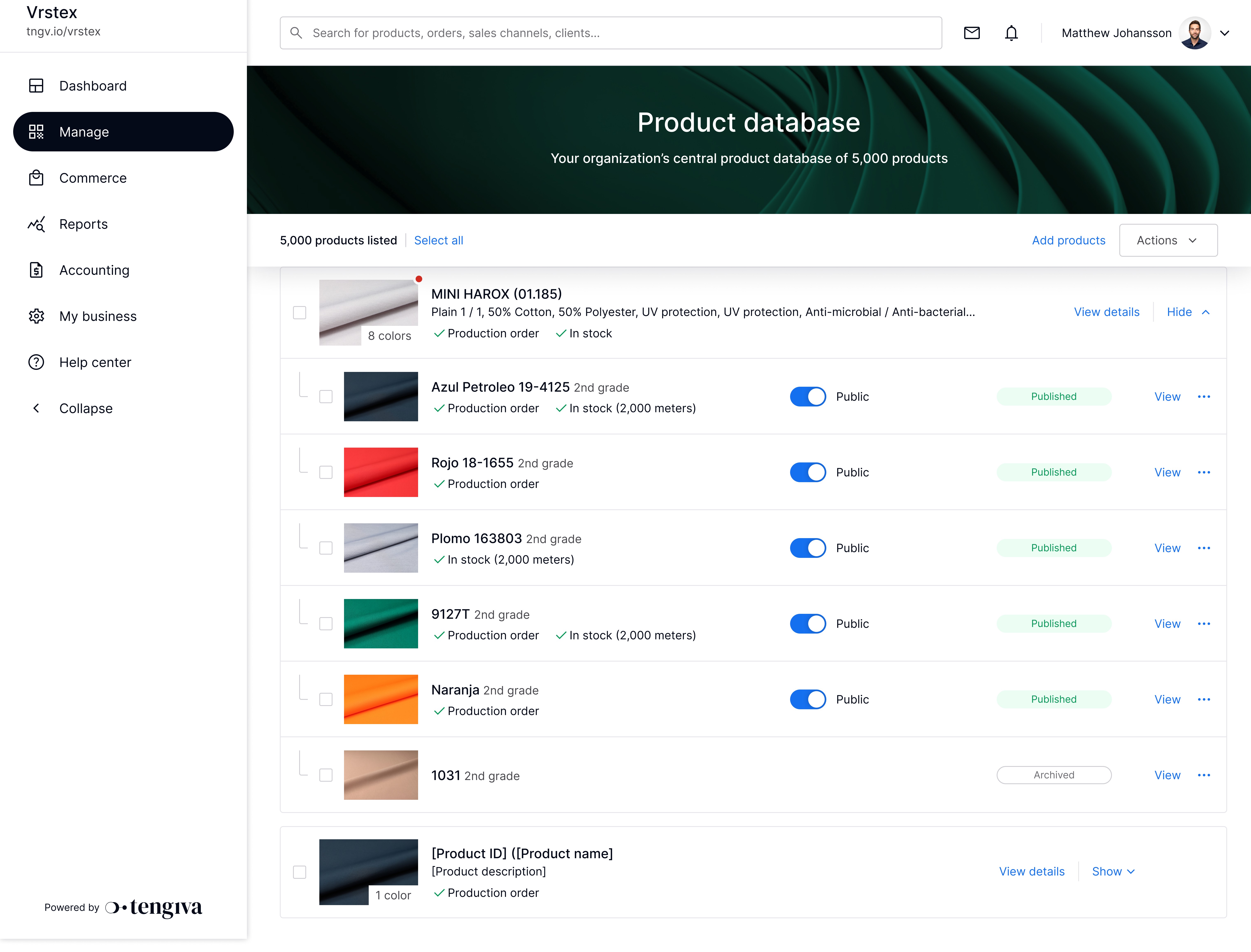The height and width of the screenshot is (952, 1251).
Task: Click Select all link
Action: click(438, 240)
